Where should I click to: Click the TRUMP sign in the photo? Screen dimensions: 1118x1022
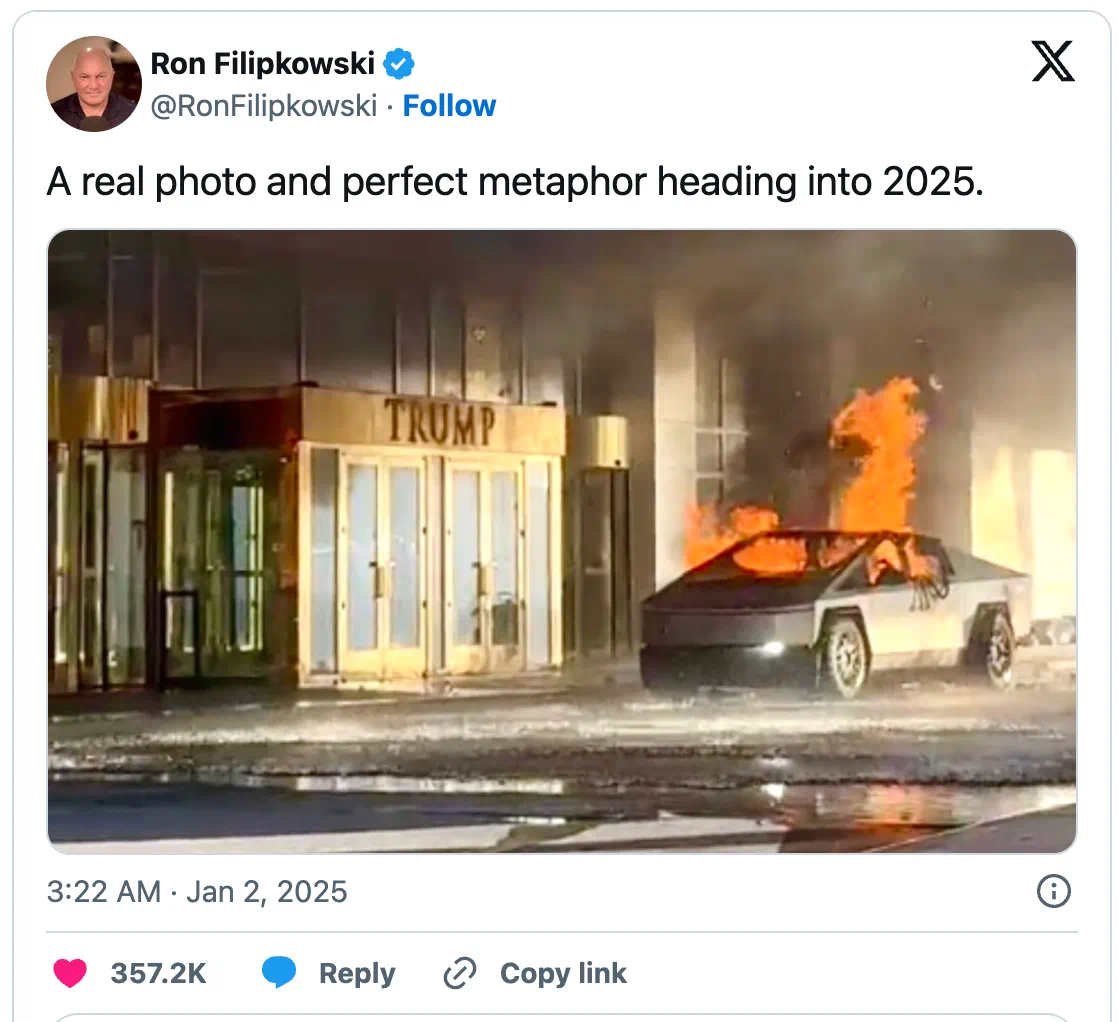[440, 422]
